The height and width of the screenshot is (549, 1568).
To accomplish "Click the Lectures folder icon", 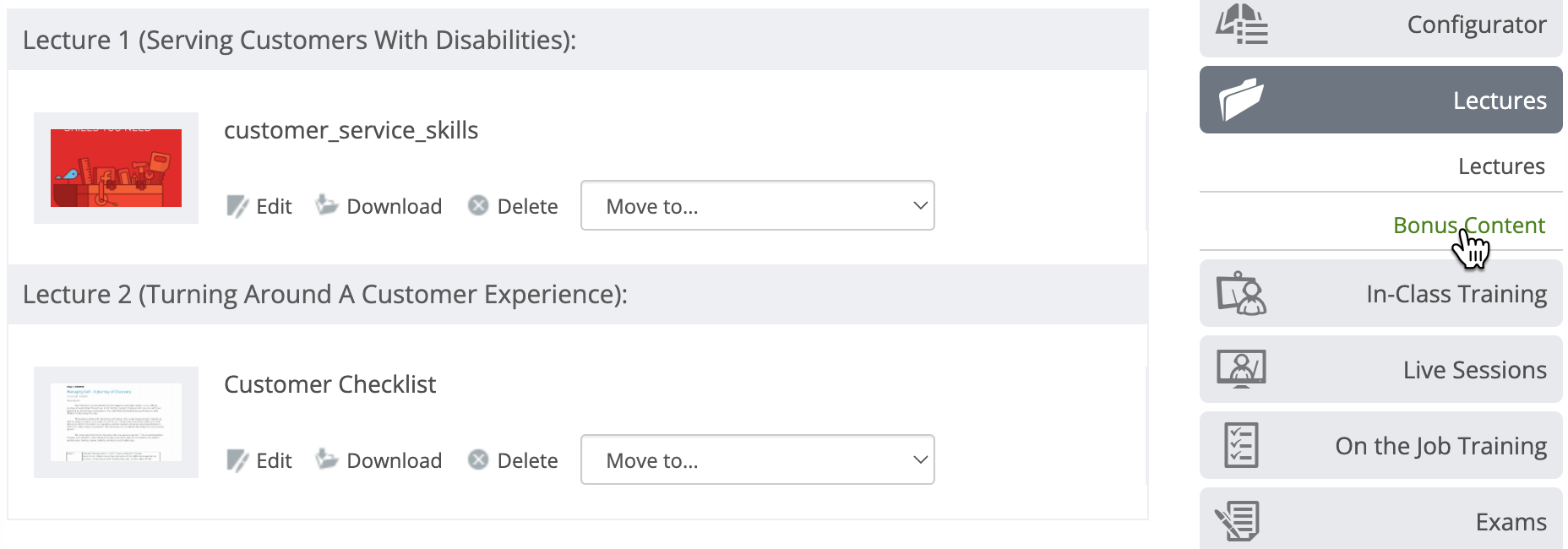I will pyautogui.click(x=1241, y=100).
